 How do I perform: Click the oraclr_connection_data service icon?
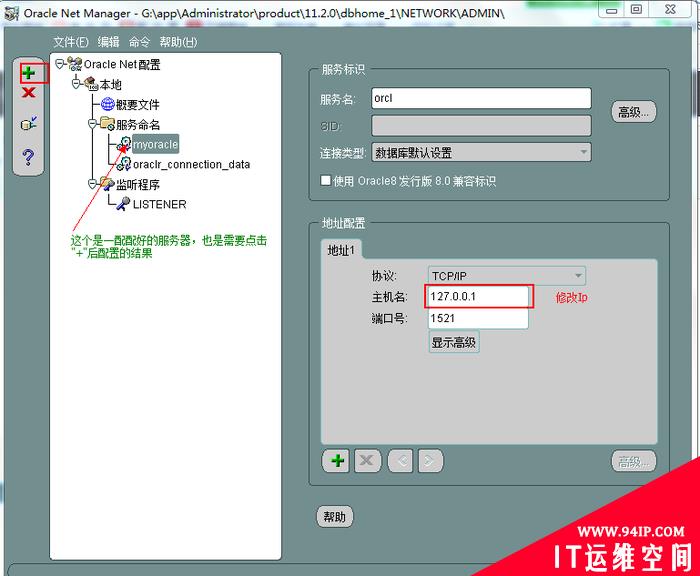click(124, 164)
